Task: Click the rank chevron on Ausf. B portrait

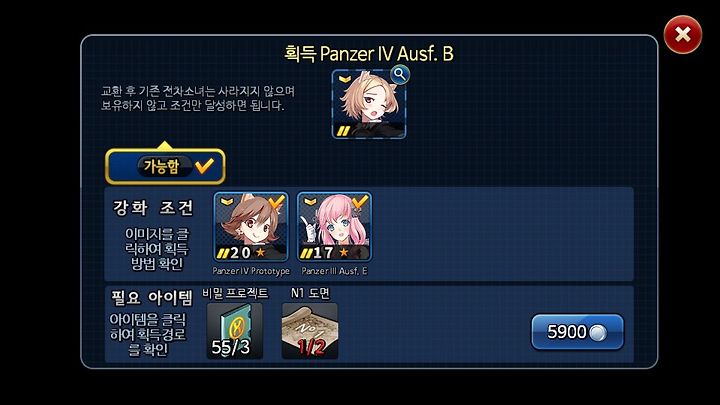Action: click(x=345, y=79)
